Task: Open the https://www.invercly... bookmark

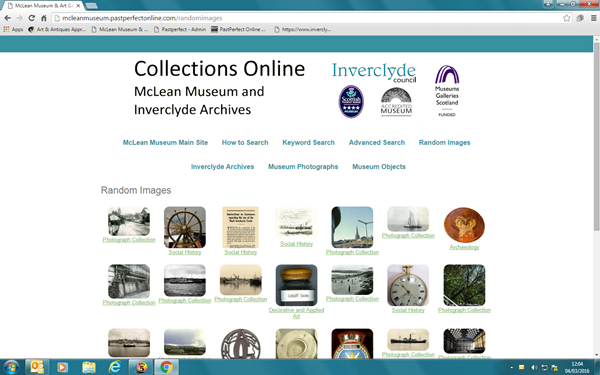Action: [303, 29]
